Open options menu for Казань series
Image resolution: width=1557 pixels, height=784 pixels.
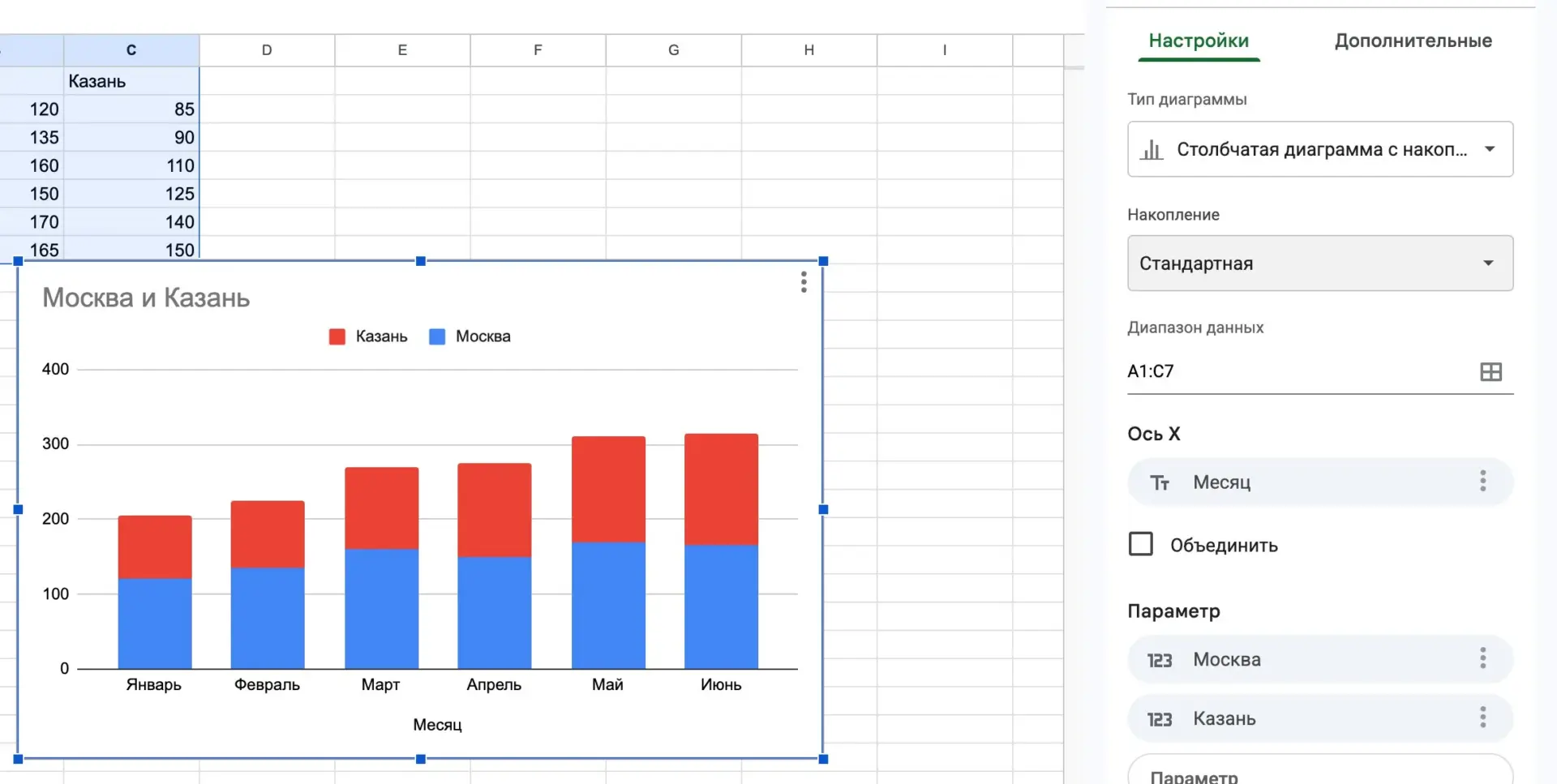point(1482,717)
